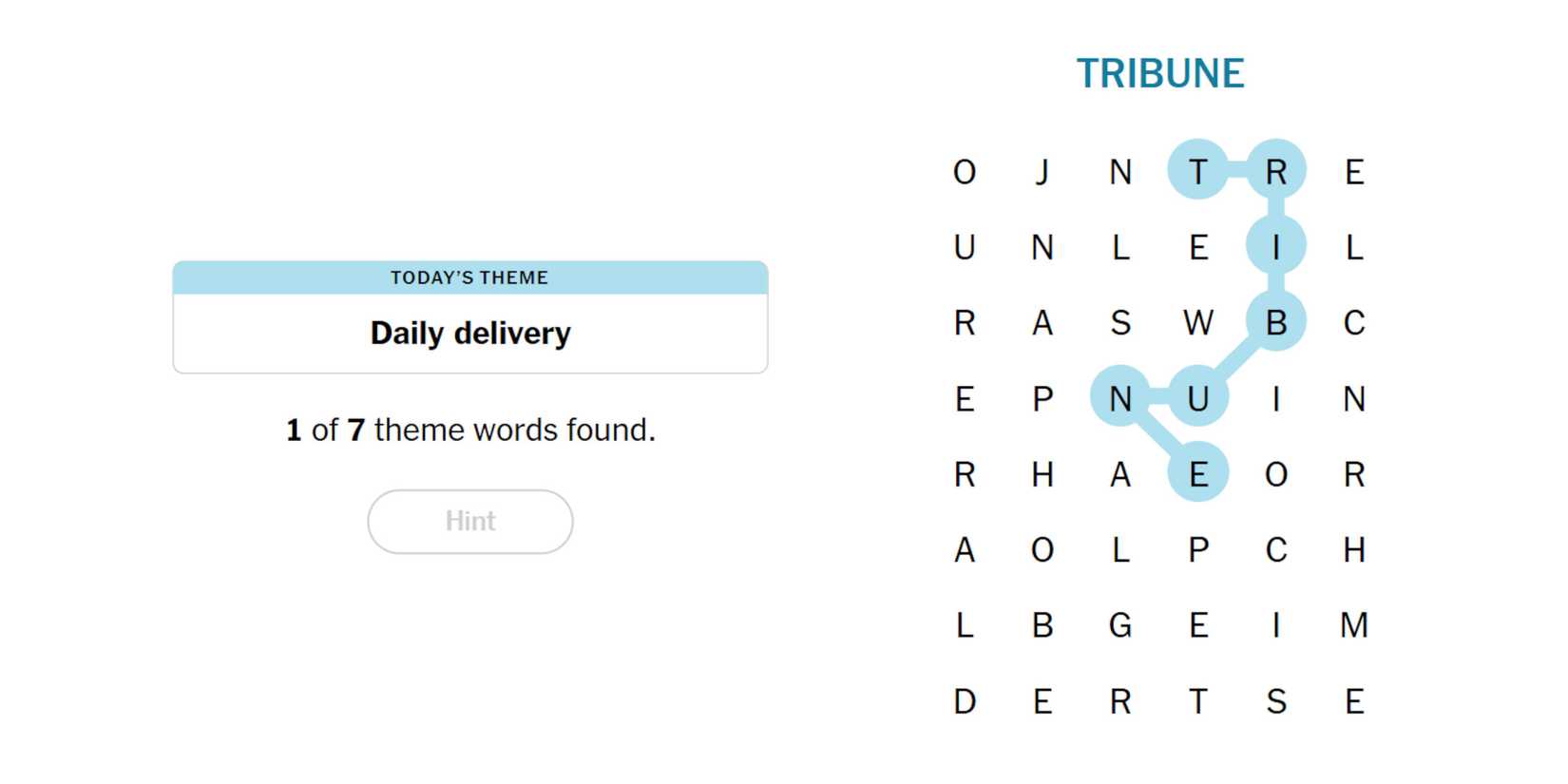Select the highlighted letter T
Image resolution: width=1568 pixels, height=784 pixels.
1198,171
